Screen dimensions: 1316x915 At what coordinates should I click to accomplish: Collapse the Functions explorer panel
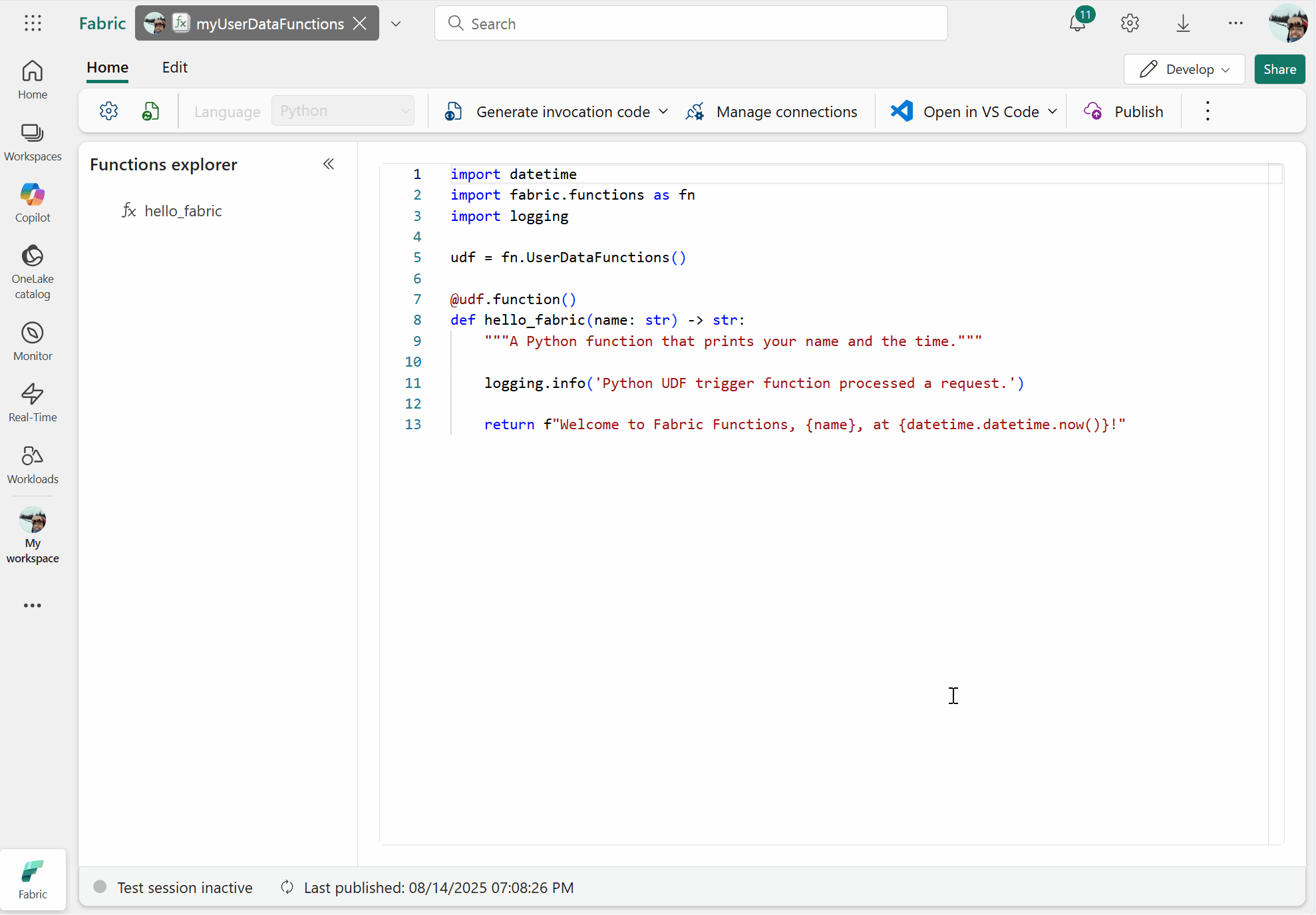coord(328,164)
